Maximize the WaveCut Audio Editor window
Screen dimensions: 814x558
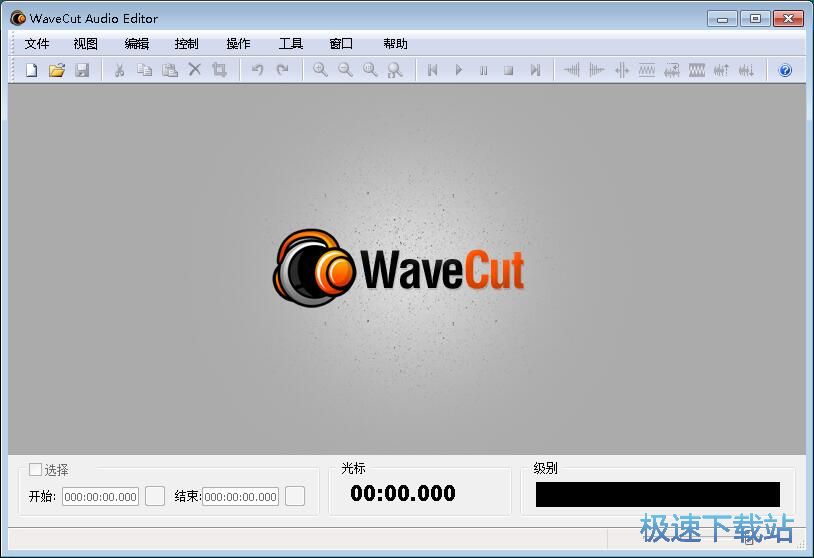point(755,19)
